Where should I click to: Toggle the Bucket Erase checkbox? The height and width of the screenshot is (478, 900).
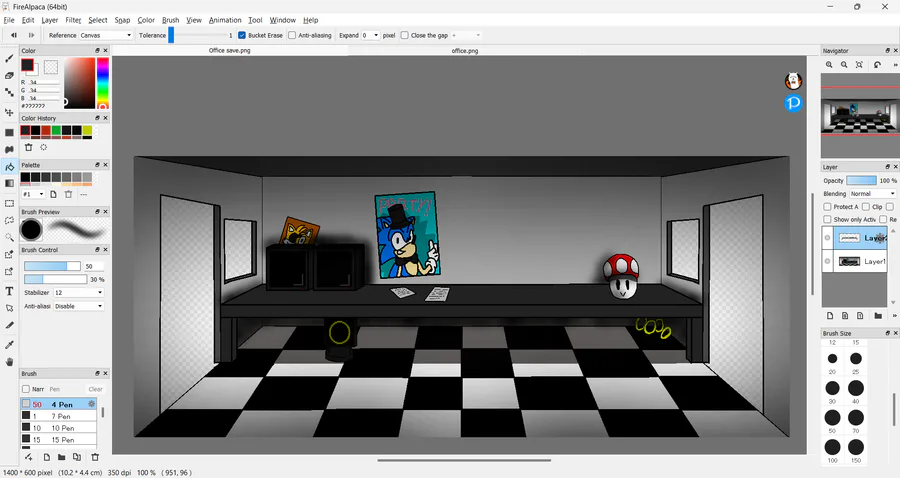pyautogui.click(x=242, y=35)
